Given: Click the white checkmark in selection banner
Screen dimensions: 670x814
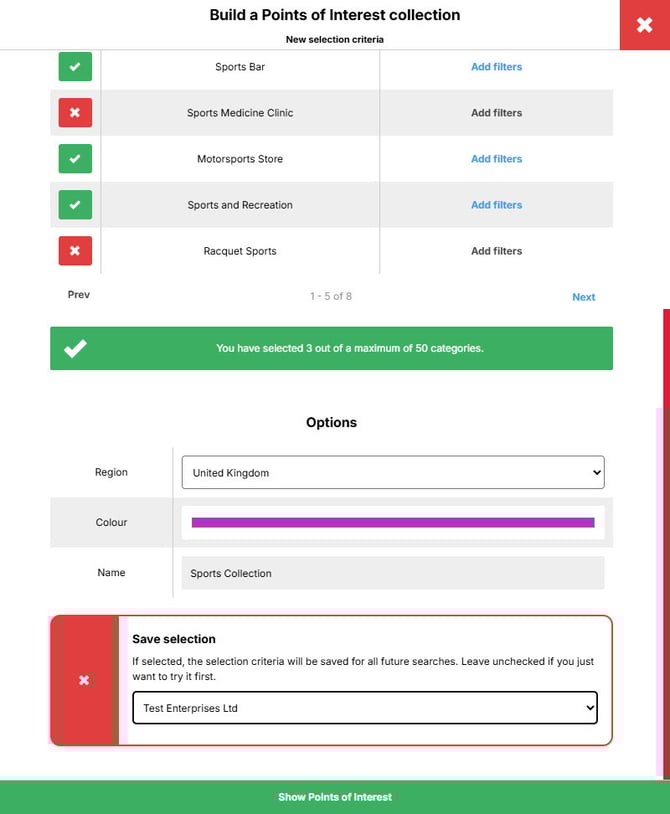Looking at the screenshot, I should 75,349.
